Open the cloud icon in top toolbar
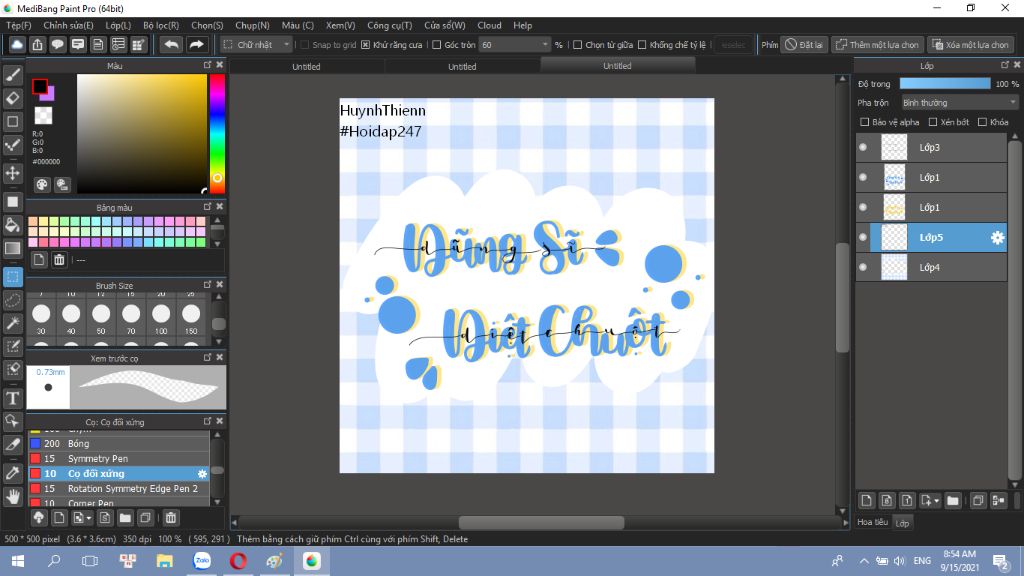Viewport: 1024px width, 576px height. coord(17,44)
